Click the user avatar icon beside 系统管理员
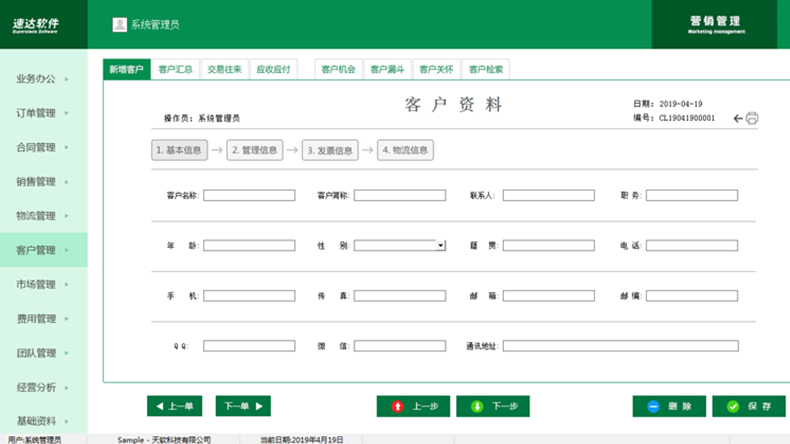This screenshot has height=444, width=790. (120, 24)
